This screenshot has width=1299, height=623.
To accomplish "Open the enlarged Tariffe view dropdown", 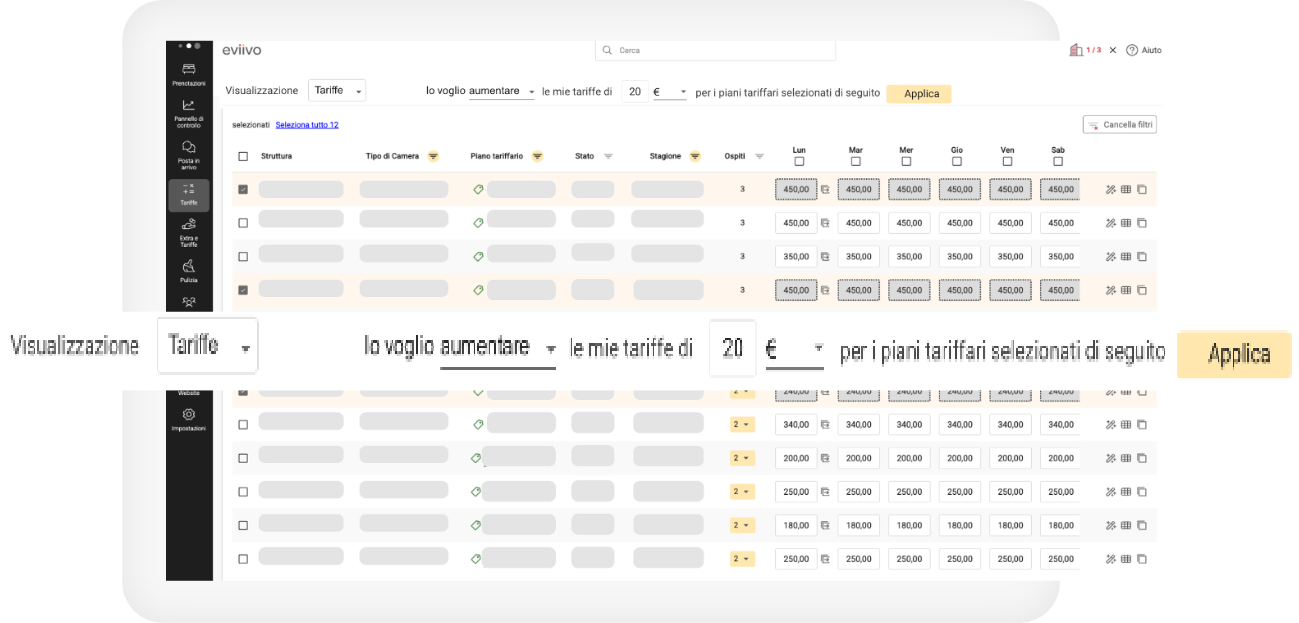I will [x=208, y=347].
